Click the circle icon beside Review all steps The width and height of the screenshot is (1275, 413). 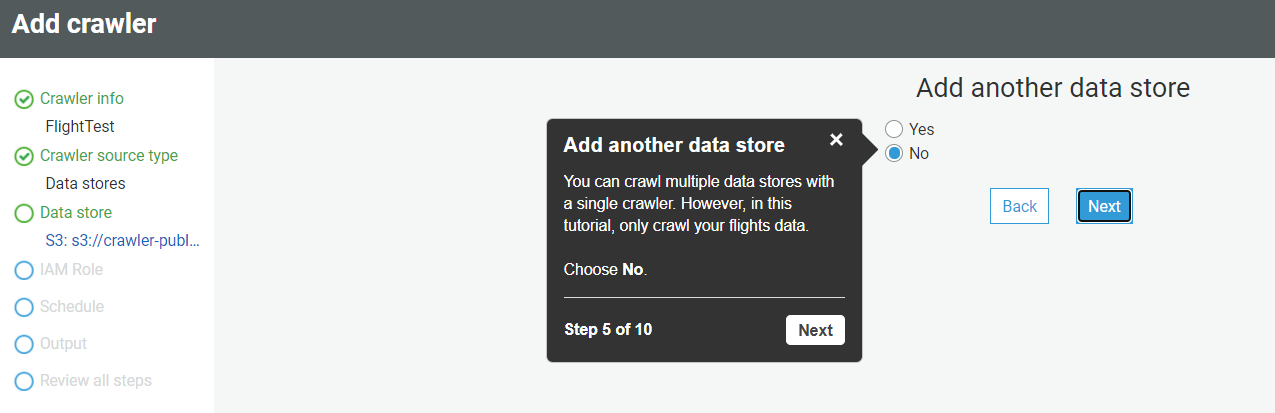[x=24, y=382]
